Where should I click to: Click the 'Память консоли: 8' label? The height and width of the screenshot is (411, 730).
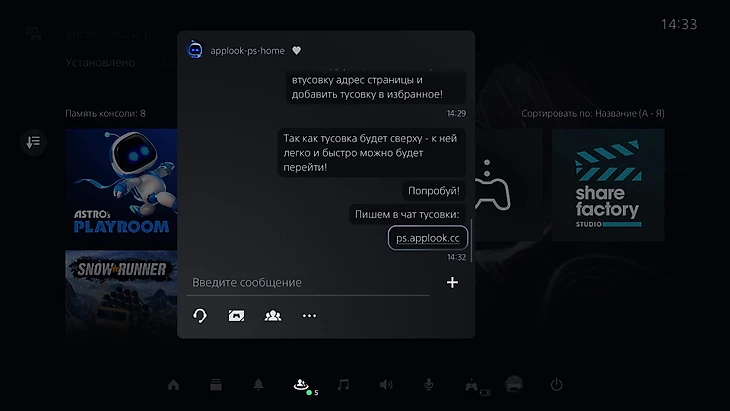coord(105,114)
